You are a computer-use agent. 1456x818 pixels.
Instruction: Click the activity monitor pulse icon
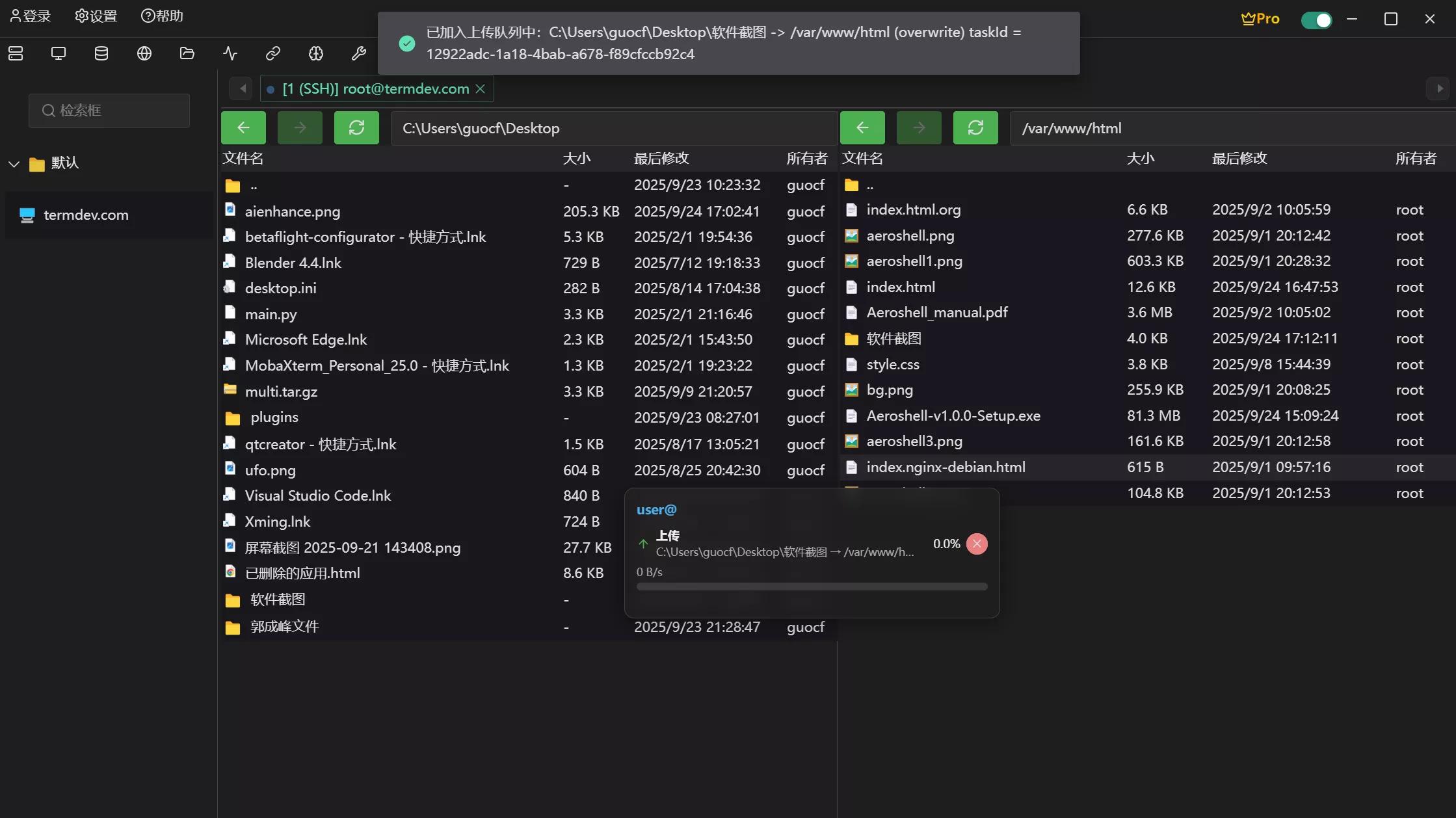[x=230, y=53]
